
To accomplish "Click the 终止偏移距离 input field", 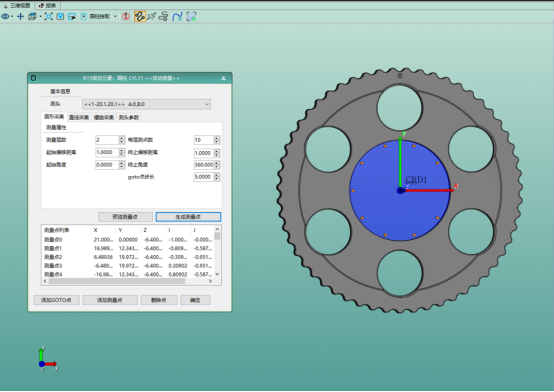I will click(x=204, y=153).
